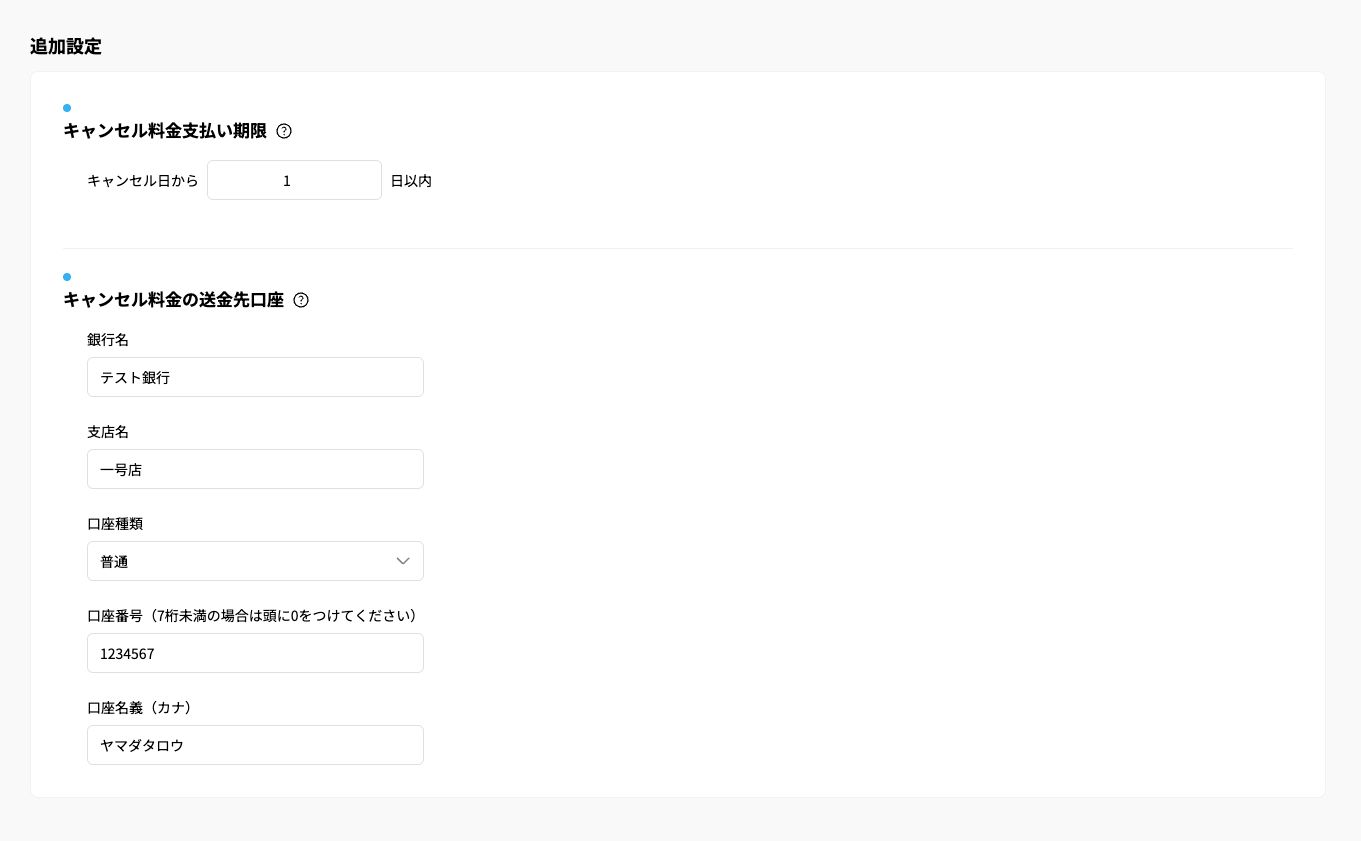Viewport: 1361px width, 841px height.
Task: Click the chevron arrow in 口座種類 field
Action: click(x=403, y=561)
